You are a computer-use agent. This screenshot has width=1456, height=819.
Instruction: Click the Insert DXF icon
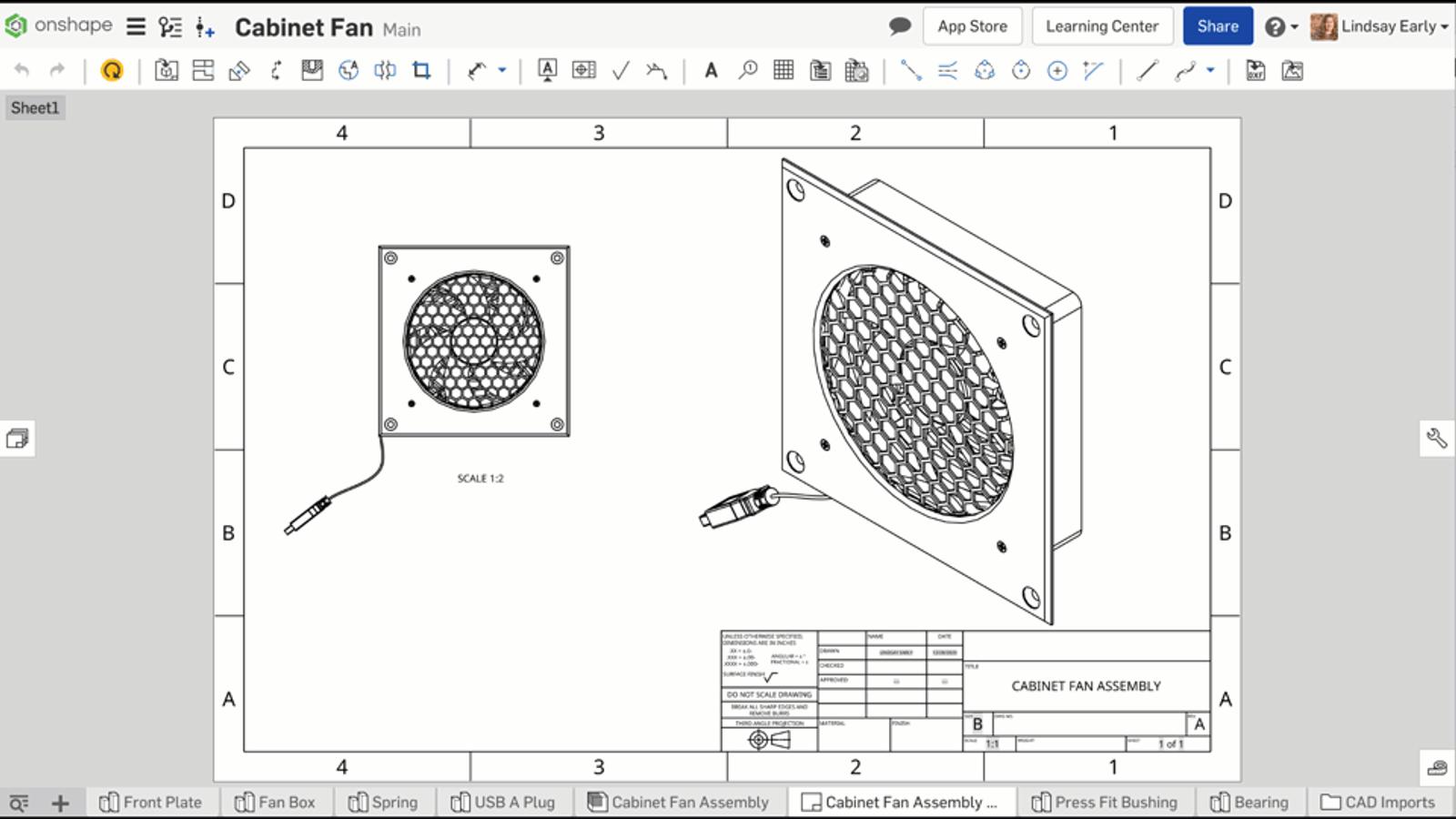point(1255,71)
